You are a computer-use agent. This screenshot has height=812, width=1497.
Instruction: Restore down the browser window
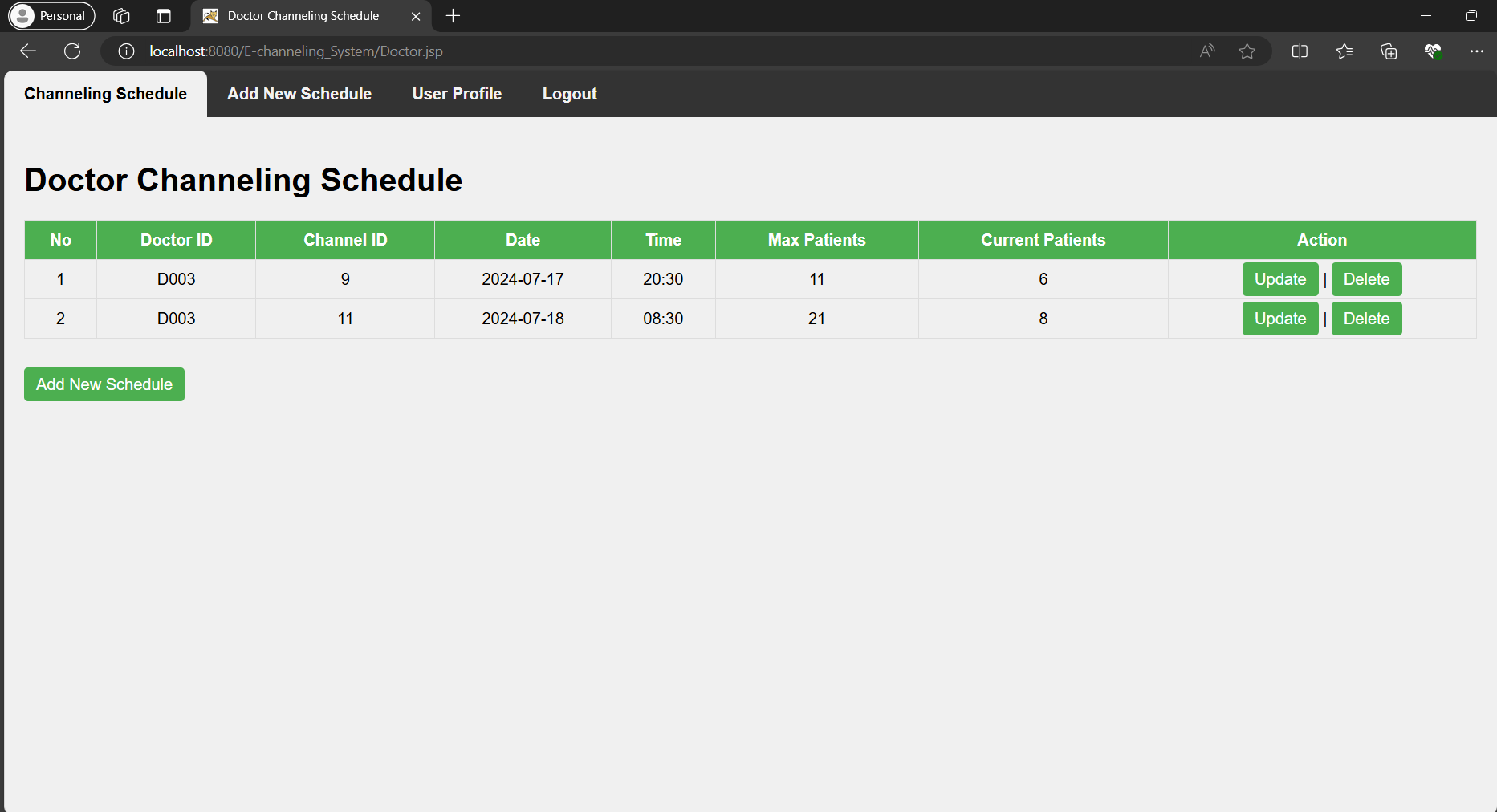(1471, 16)
